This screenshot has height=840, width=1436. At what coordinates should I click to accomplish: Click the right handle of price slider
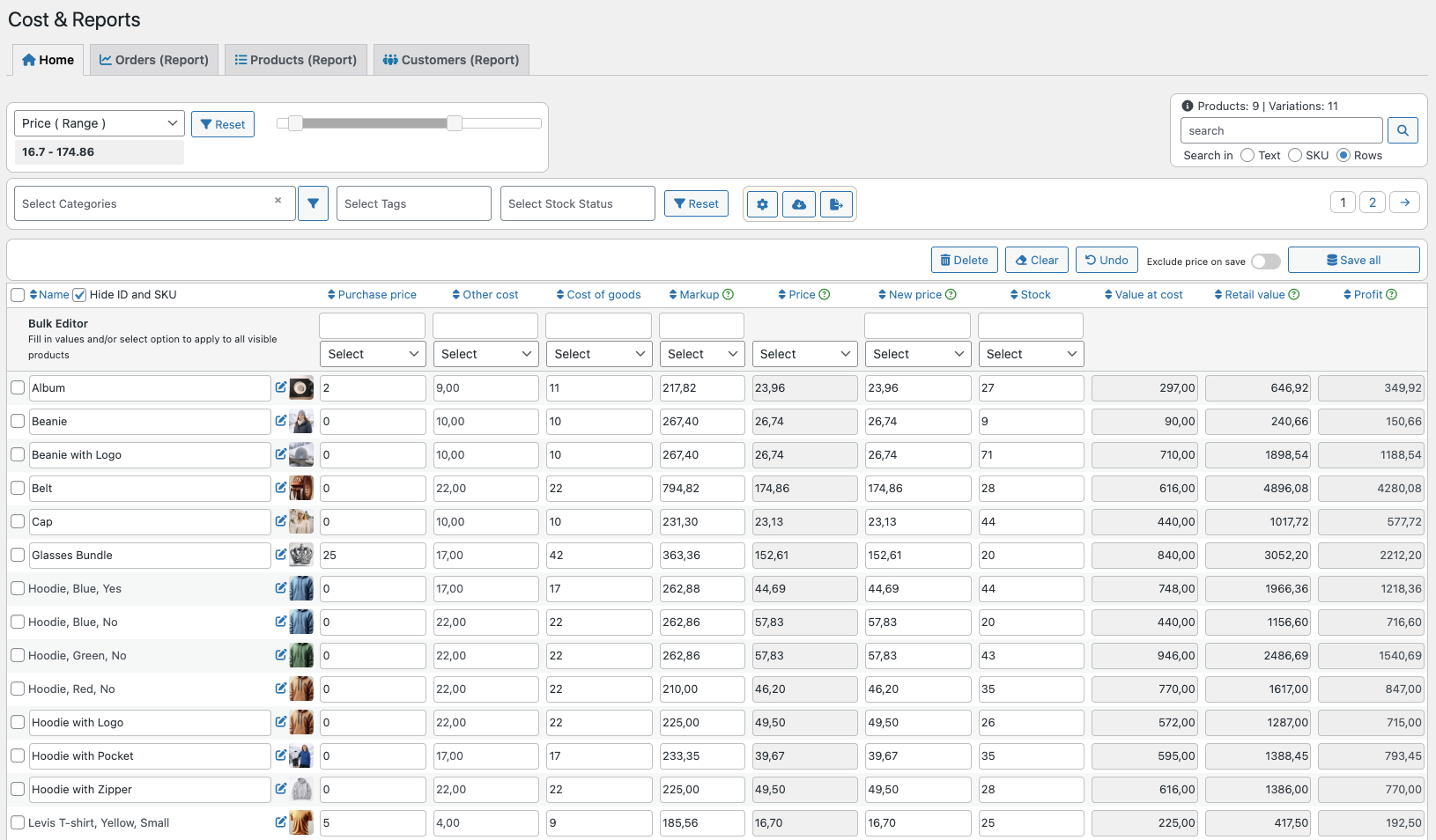pos(455,123)
